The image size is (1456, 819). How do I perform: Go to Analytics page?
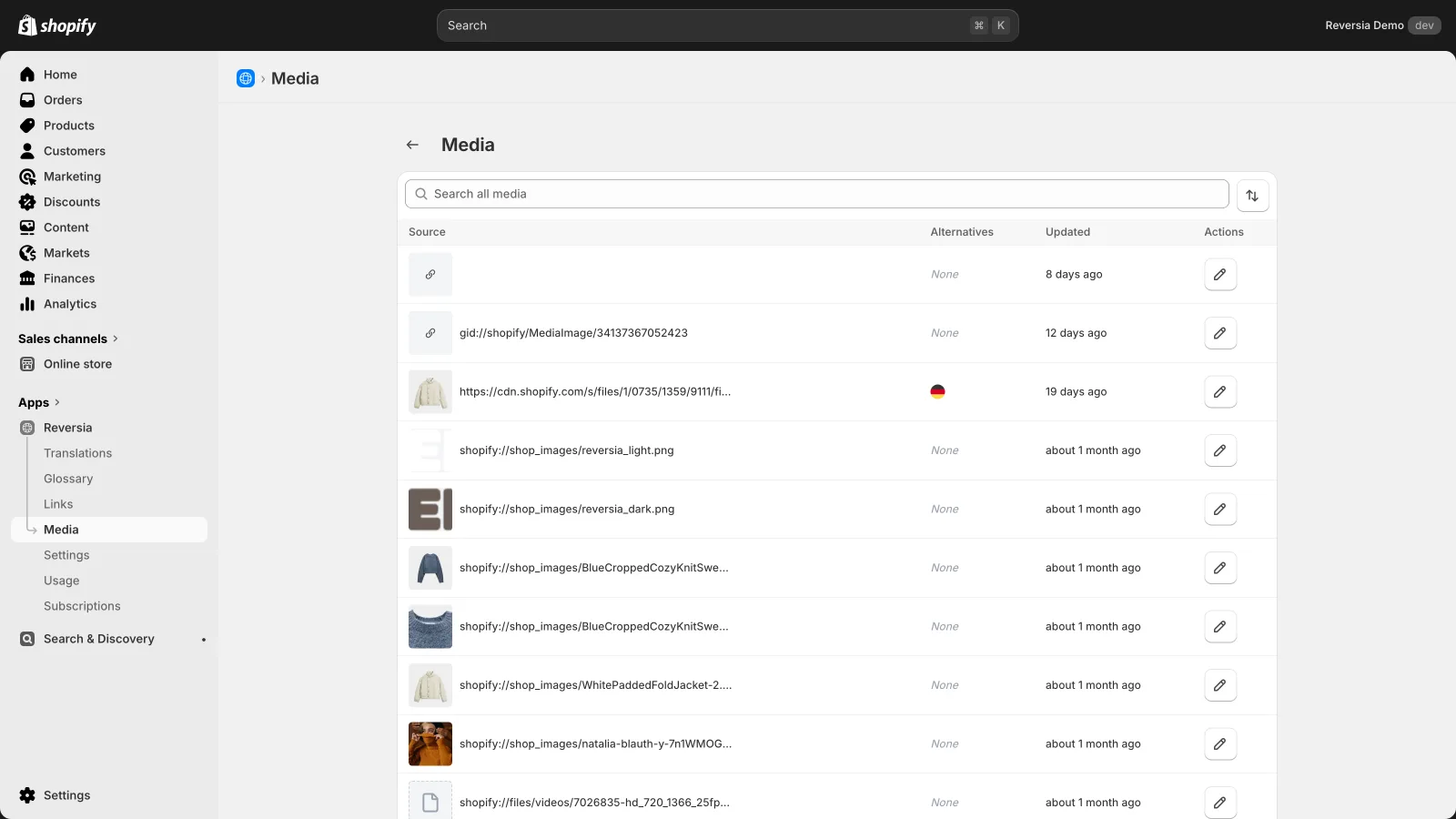[70, 304]
